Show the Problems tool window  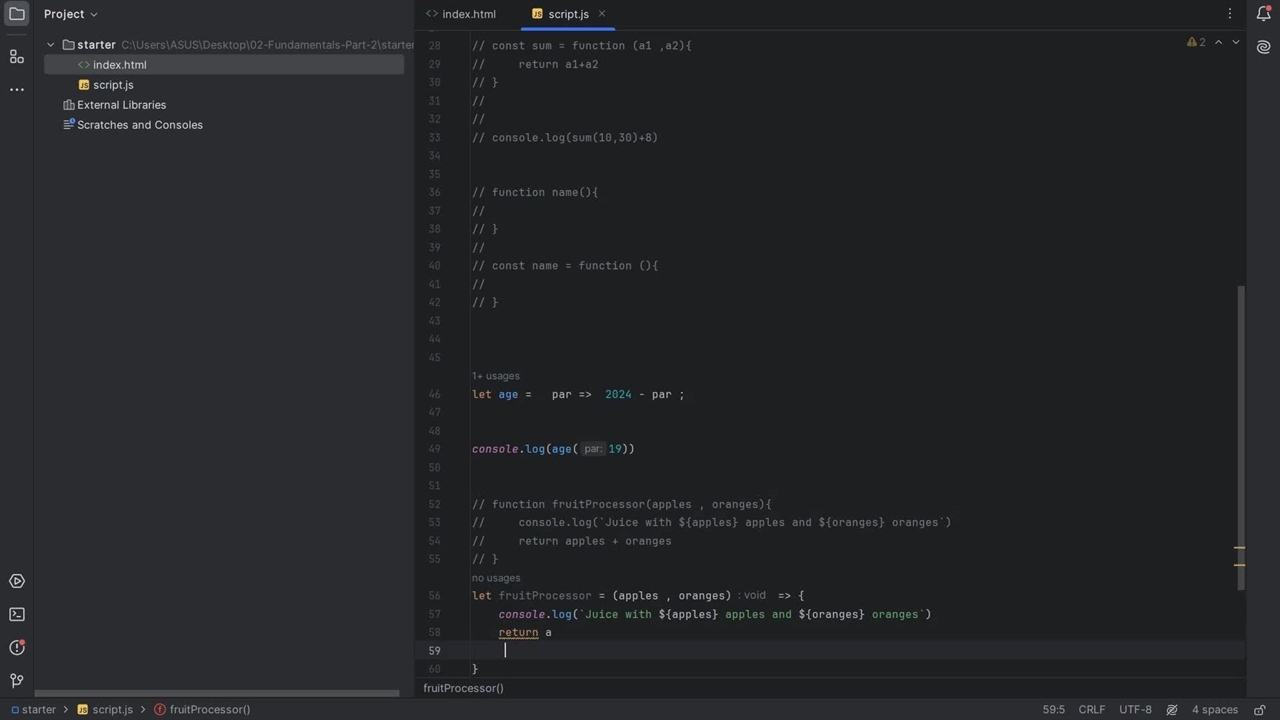[x=17, y=648]
